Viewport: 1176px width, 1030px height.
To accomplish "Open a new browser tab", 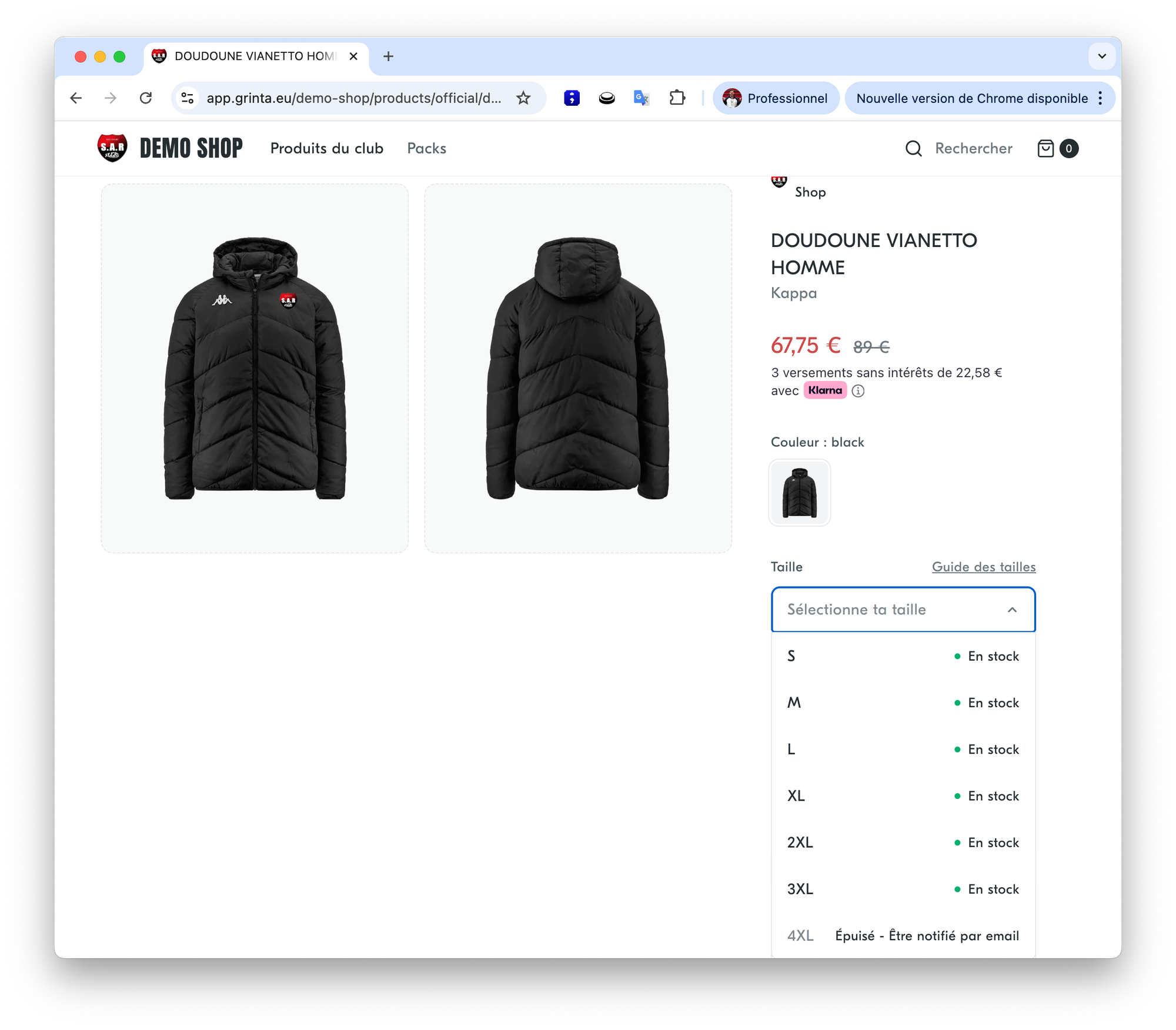I will [388, 56].
